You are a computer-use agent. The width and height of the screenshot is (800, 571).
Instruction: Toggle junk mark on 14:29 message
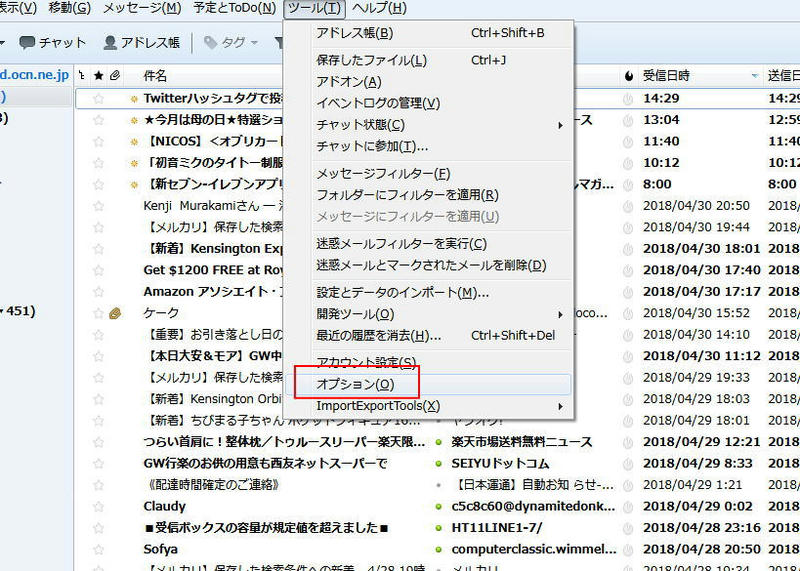(x=628, y=98)
